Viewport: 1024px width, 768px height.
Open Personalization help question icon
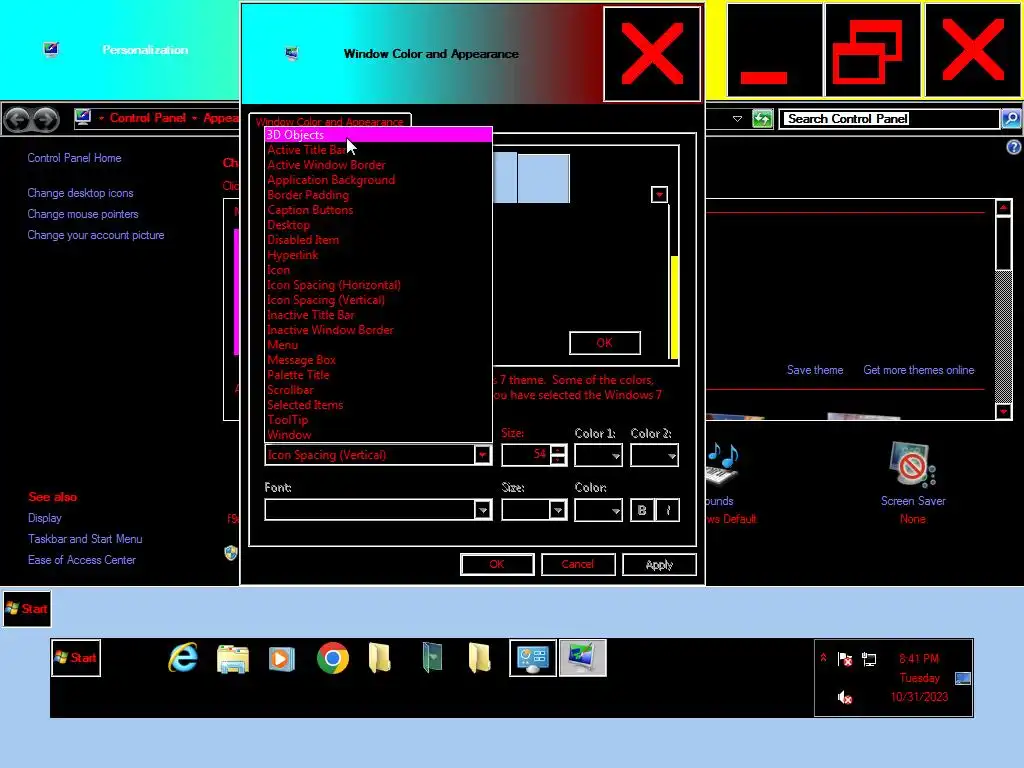[x=1013, y=147]
